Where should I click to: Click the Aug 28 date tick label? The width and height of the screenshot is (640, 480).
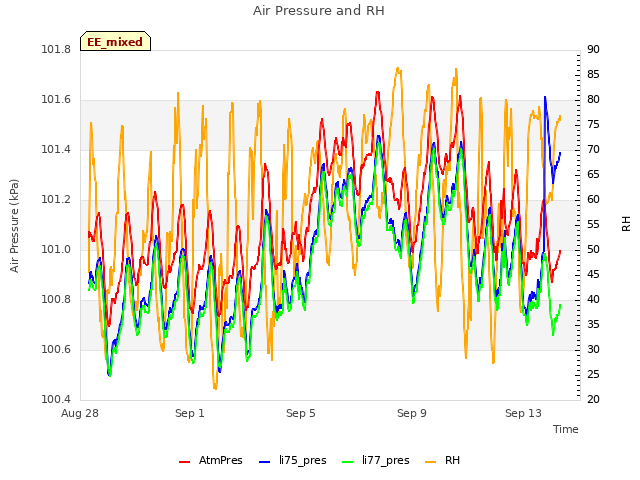[x=80, y=413]
